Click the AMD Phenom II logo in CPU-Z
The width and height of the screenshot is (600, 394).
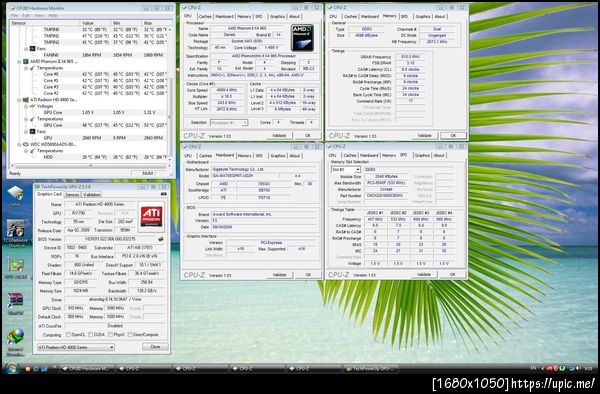[x=302, y=37]
